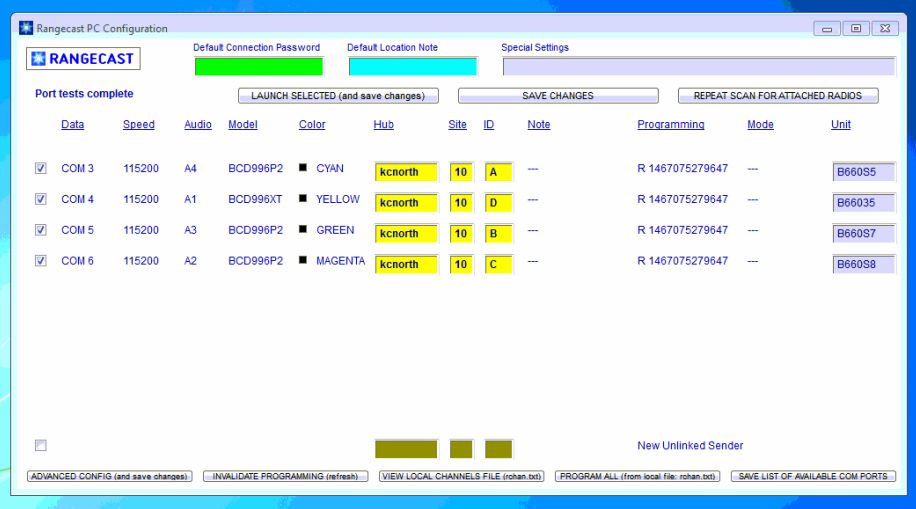916x509 pixels.
Task: Click the ID field containing A
Action: coord(498,172)
